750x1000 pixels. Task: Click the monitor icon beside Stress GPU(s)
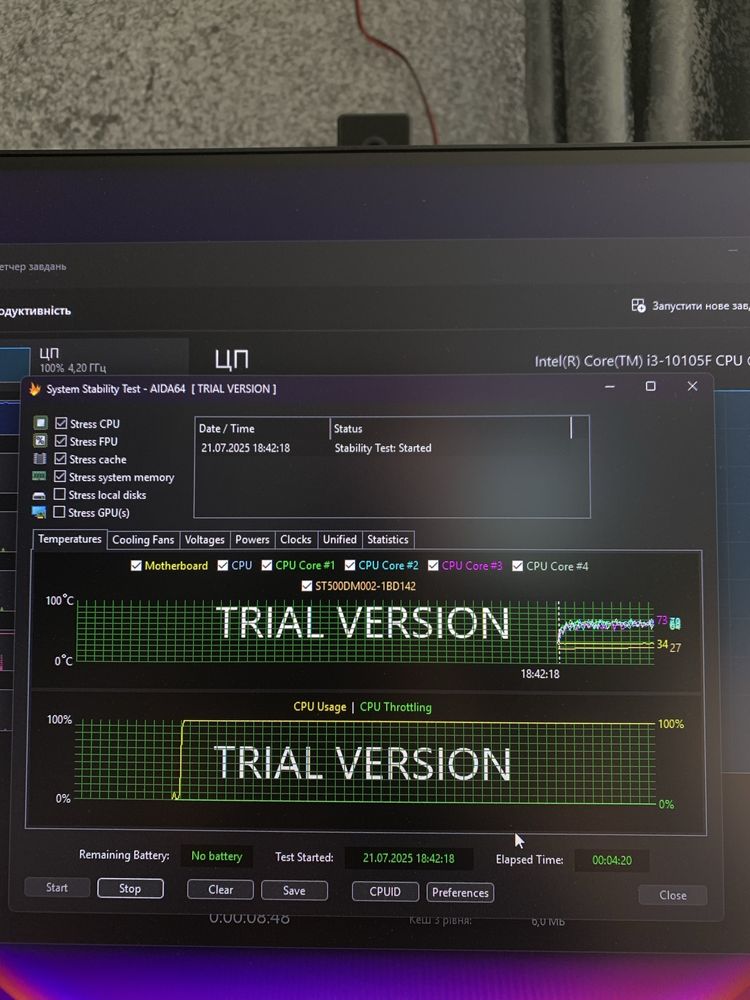pyautogui.click(x=39, y=512)
